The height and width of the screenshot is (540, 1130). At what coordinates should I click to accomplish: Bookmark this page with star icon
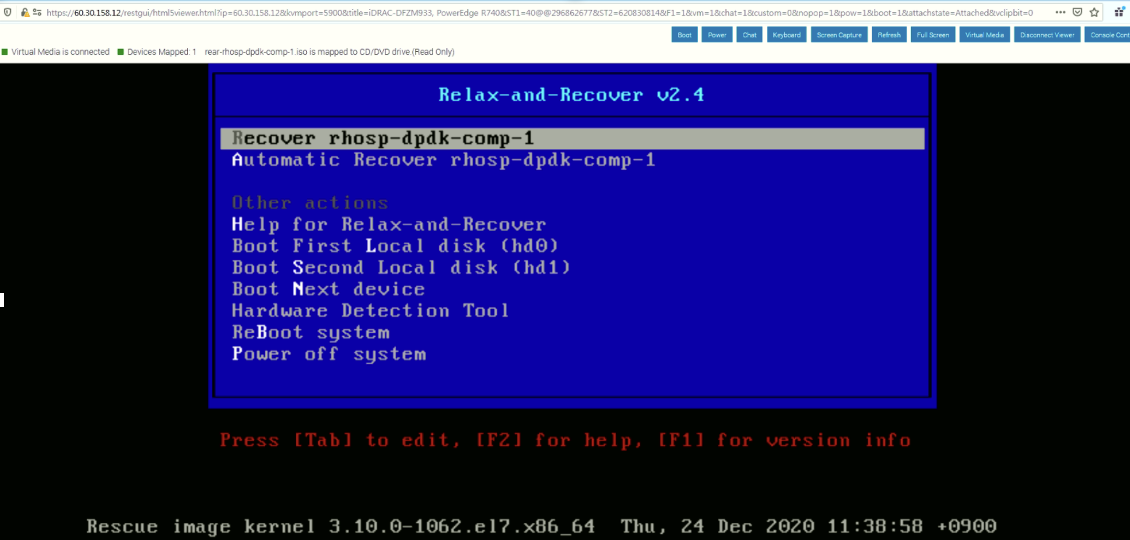point(1093,12)
